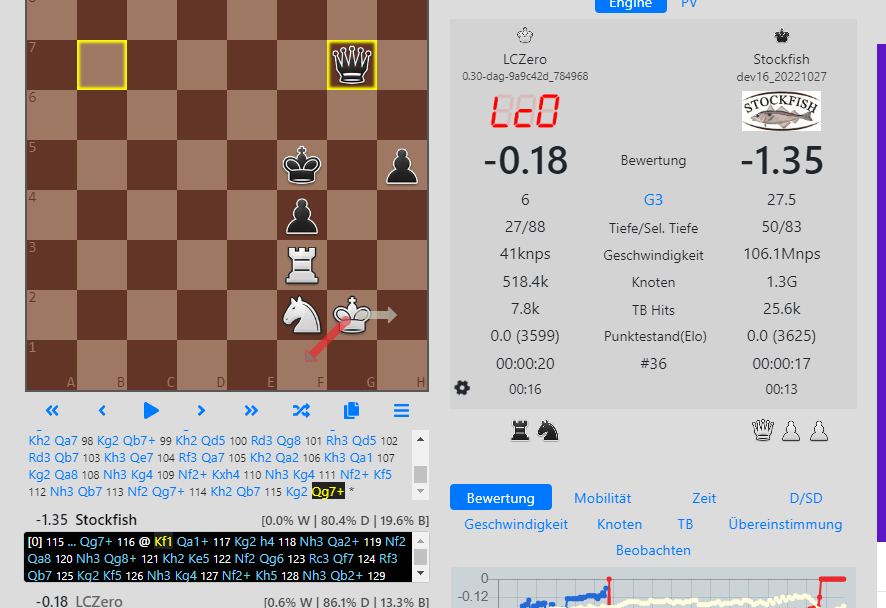Open the Beobachten tab
The width and height of the screenshot is (886, 608).
(x=653, y=550)
